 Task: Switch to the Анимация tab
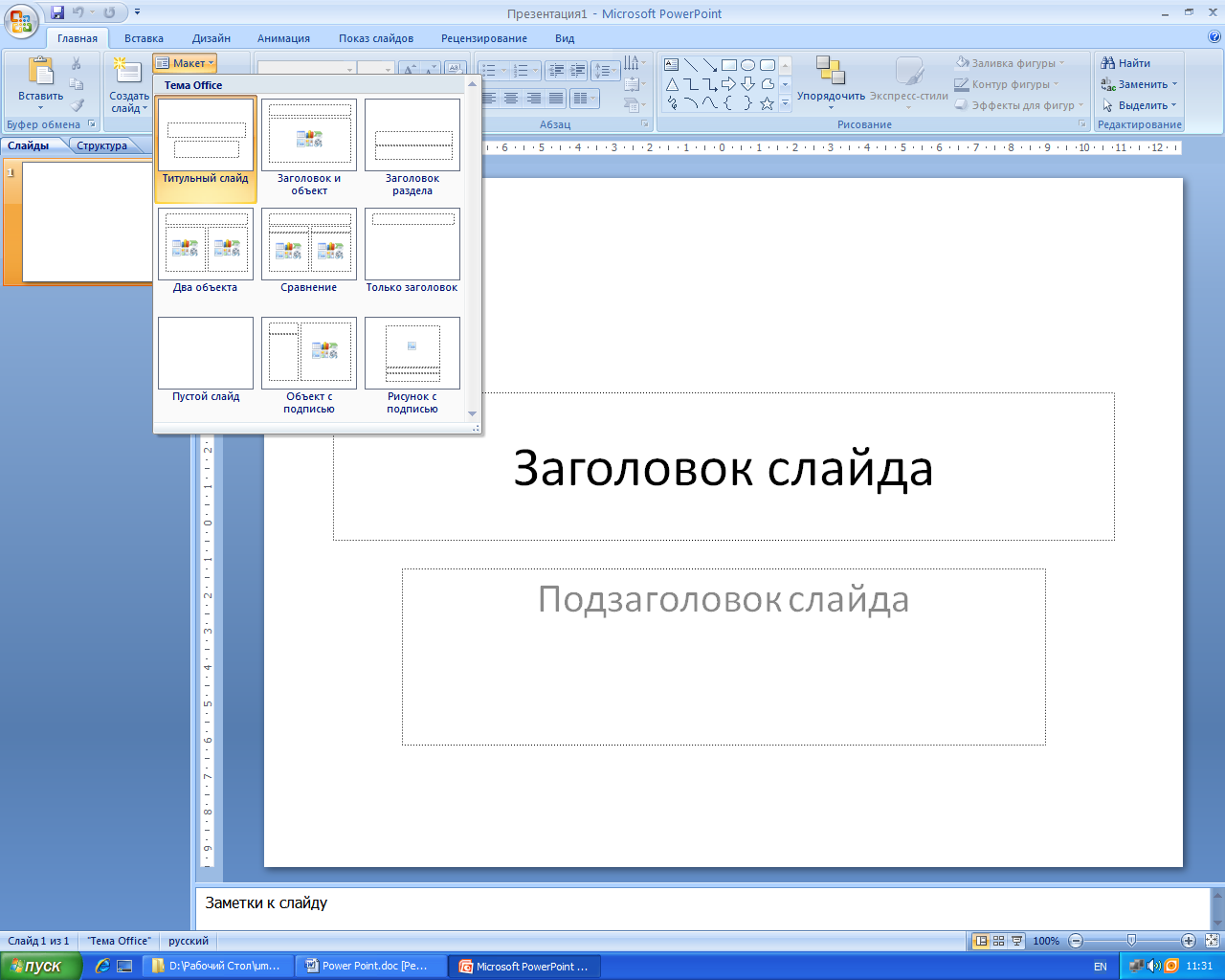(x=283, y=38)
